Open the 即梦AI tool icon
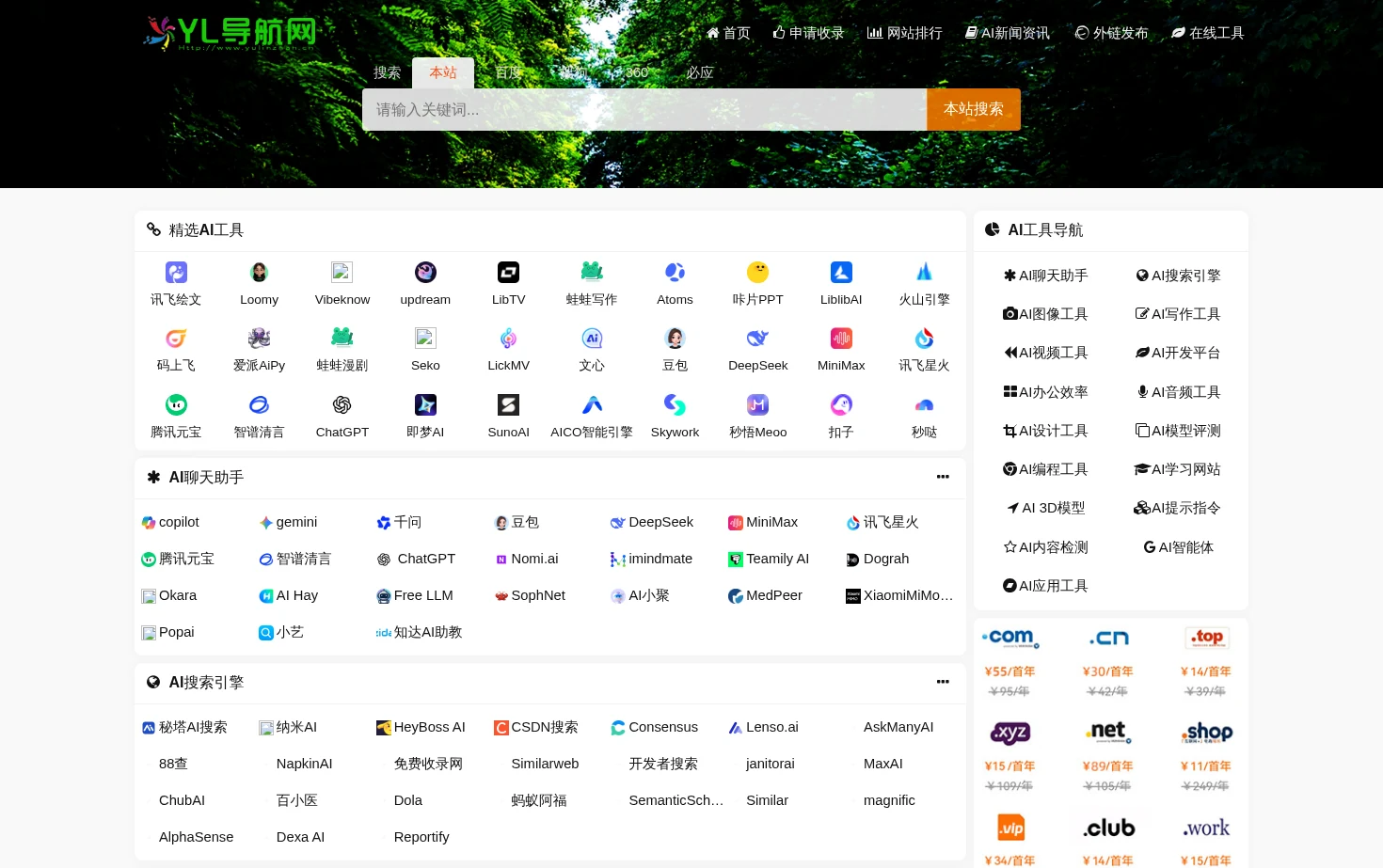The width and height of the screenshot is (1383, 868). coord(425,405)
